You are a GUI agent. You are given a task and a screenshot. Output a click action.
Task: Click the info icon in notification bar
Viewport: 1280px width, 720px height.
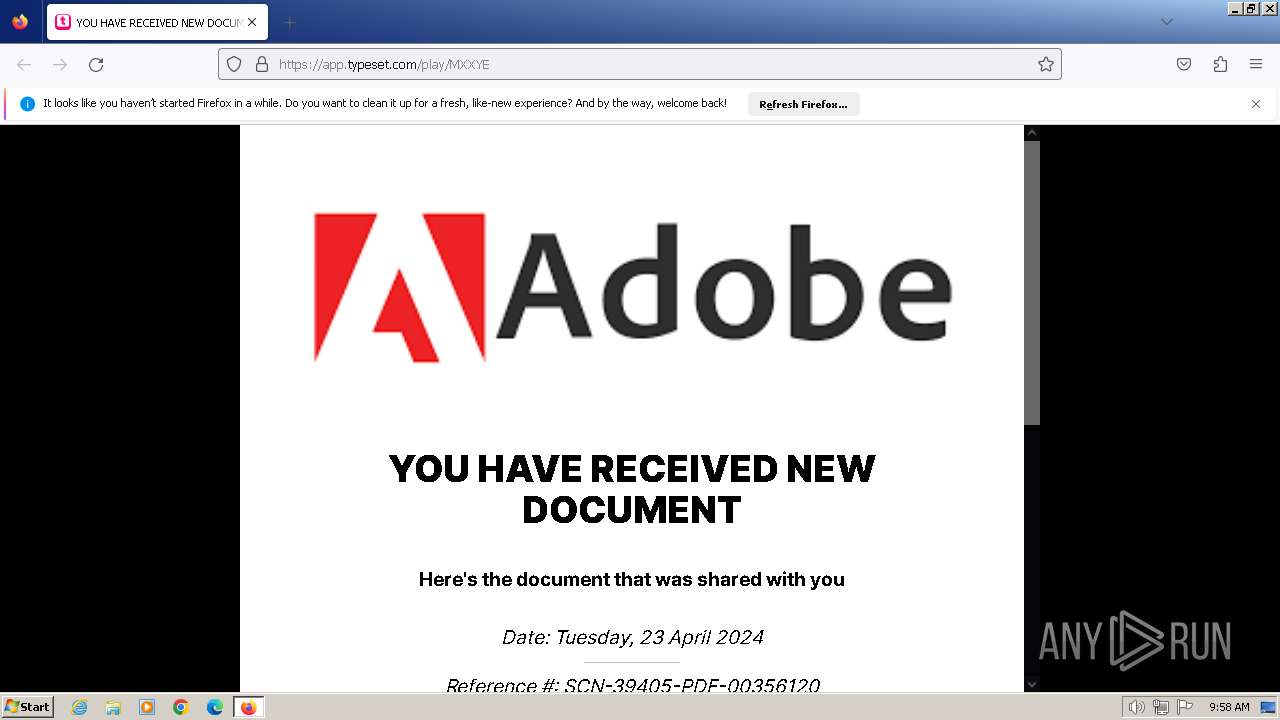(x=27, y=103)
